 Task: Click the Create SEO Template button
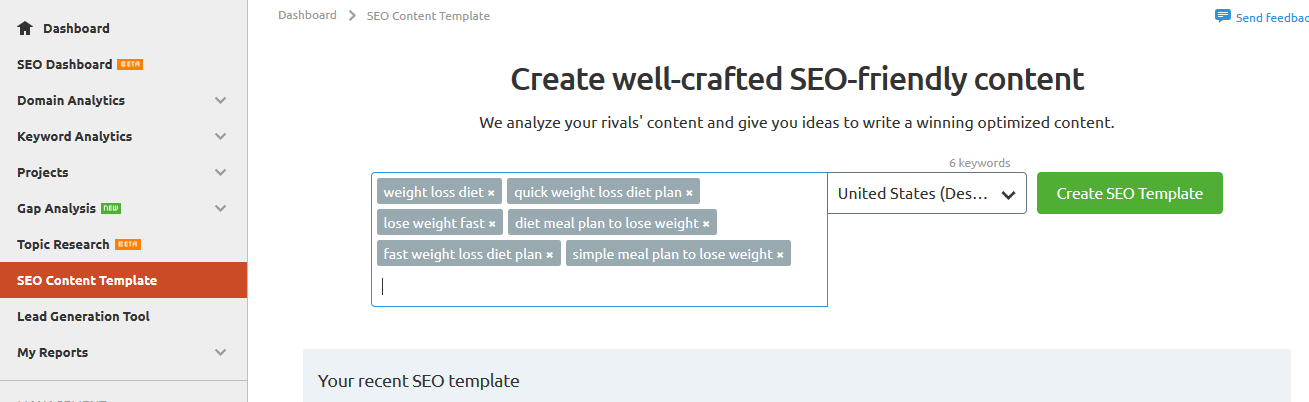click(x=1129, y=193)
